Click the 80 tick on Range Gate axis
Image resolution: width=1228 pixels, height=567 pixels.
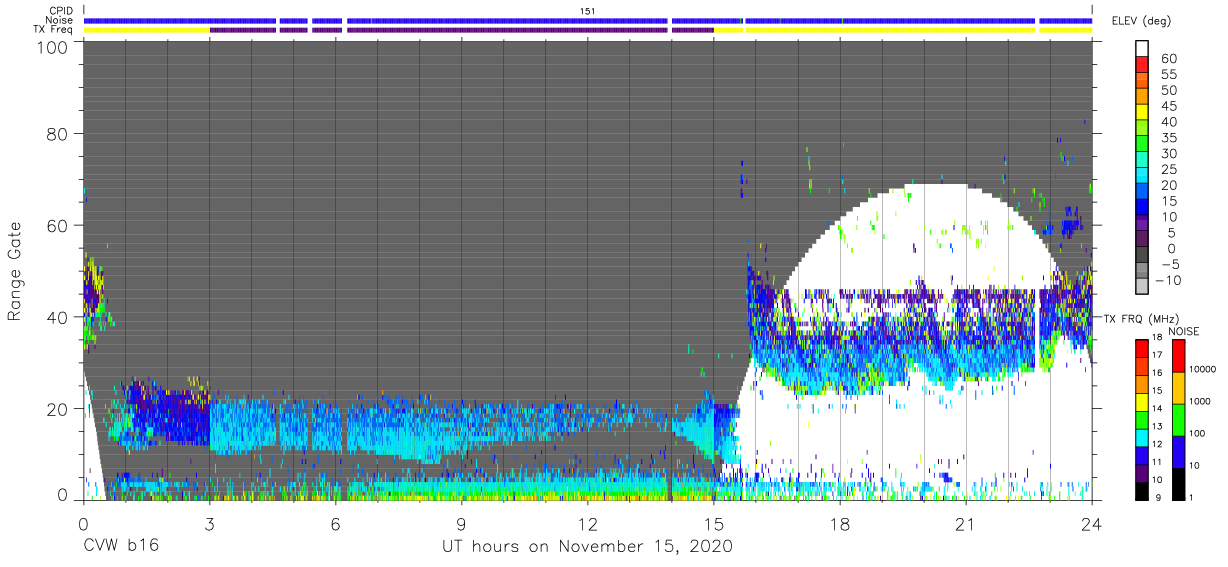tap(58, 133)
